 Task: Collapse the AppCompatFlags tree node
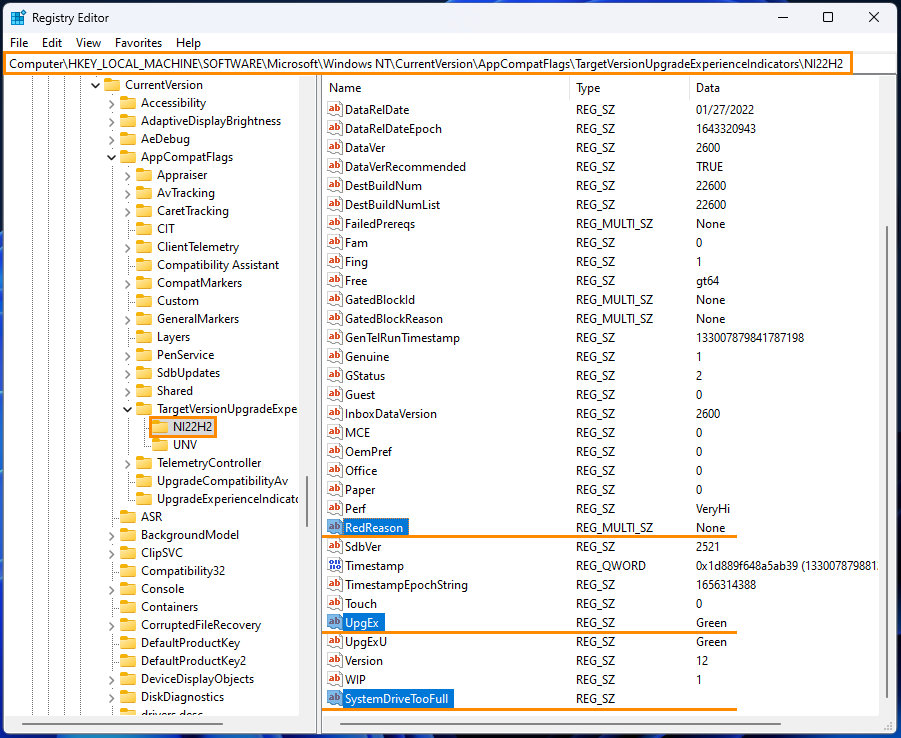coord(111,157)
